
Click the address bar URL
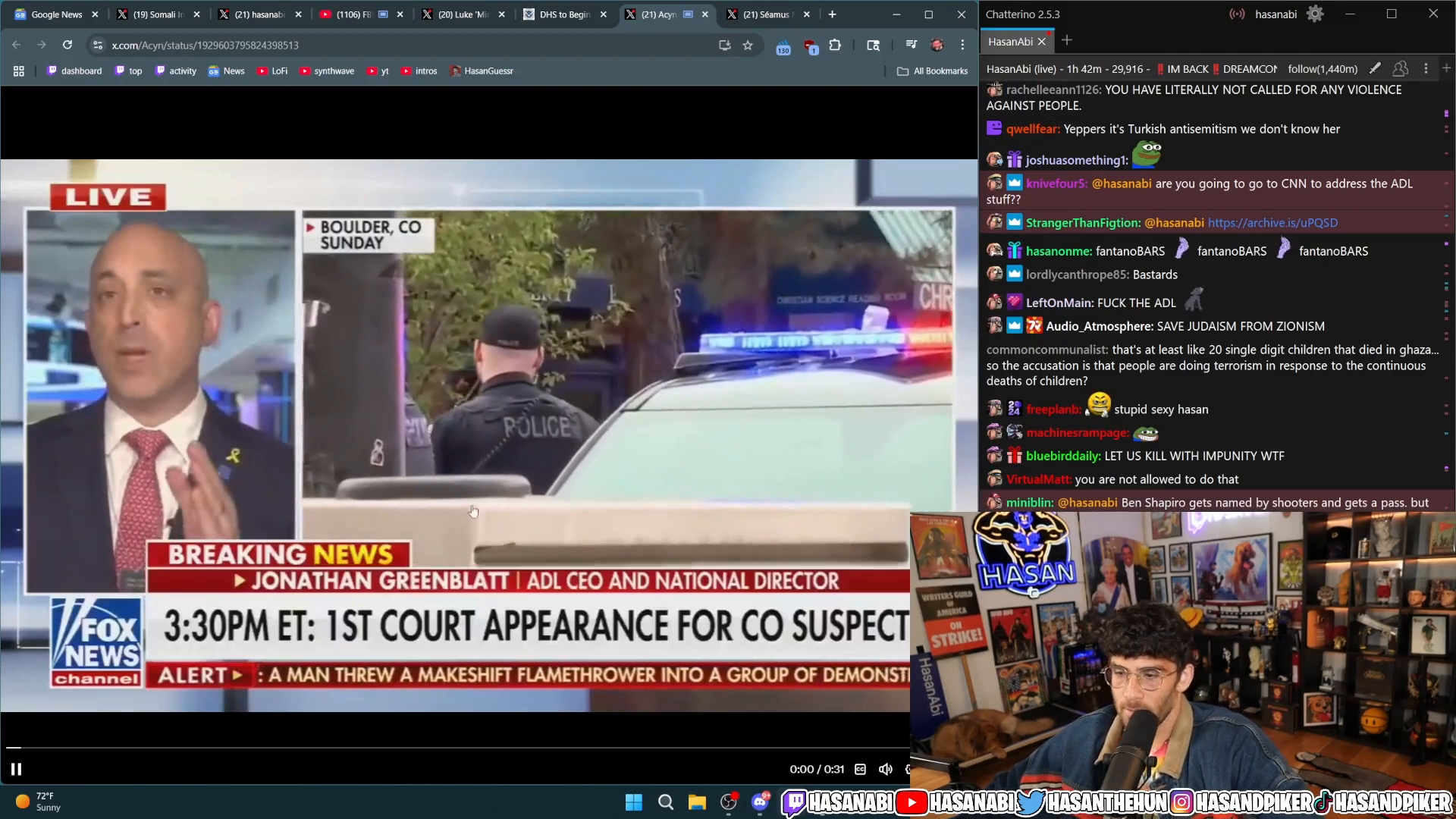205,45
